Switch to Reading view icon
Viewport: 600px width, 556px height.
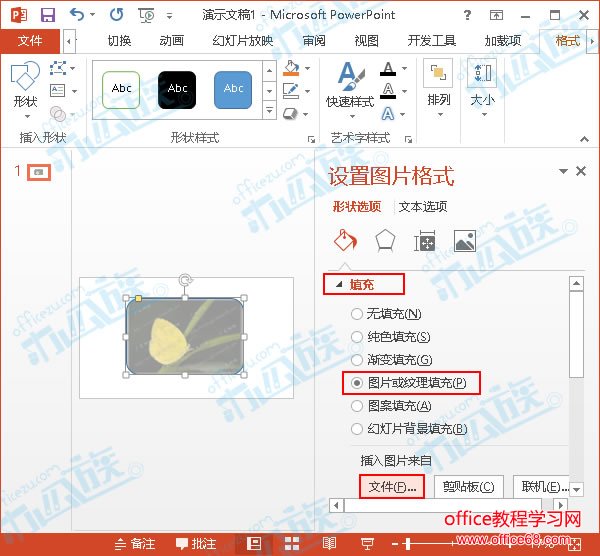click(329, 544)
